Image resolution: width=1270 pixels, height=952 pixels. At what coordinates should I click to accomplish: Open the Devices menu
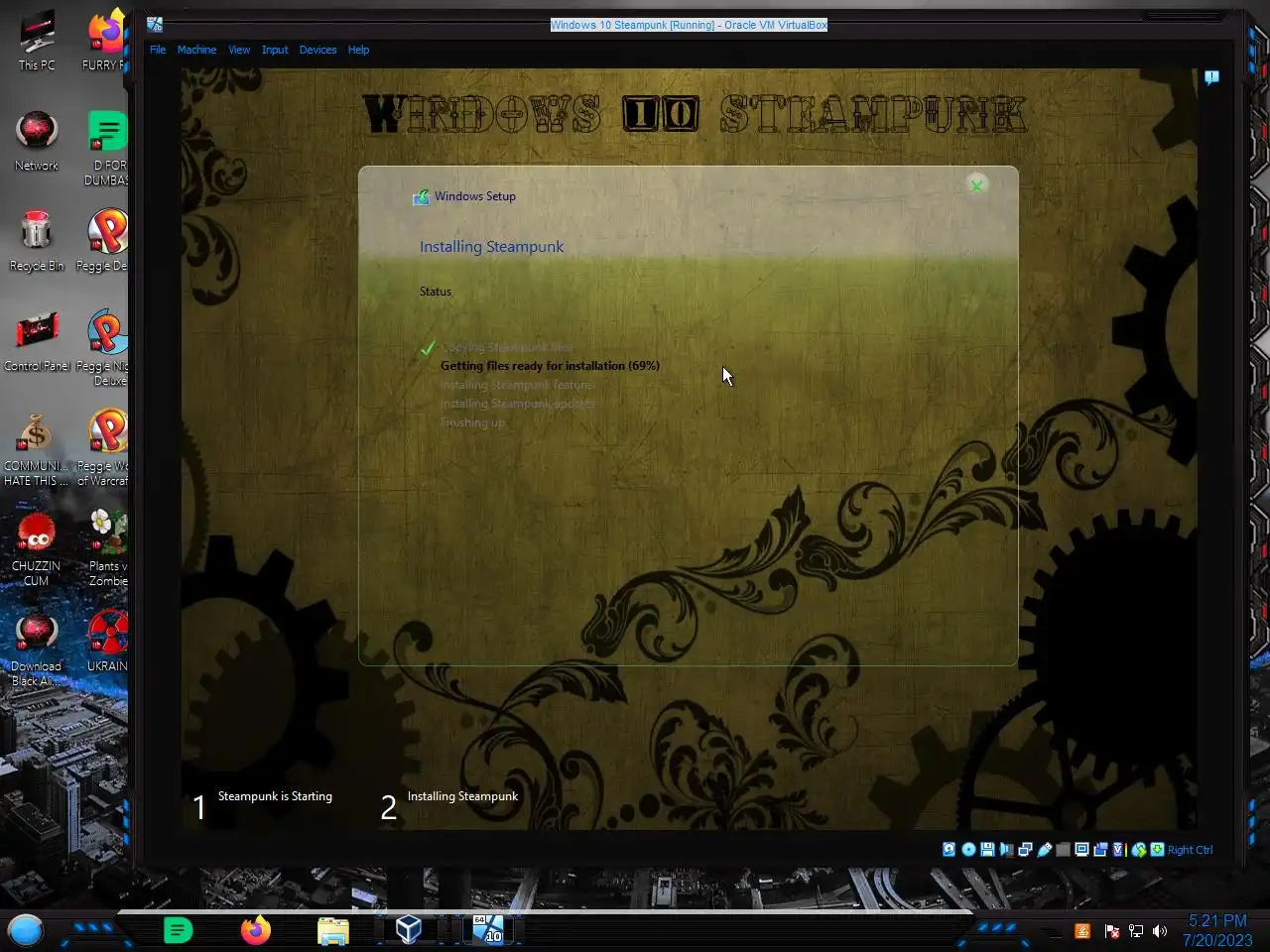point(317,50)
